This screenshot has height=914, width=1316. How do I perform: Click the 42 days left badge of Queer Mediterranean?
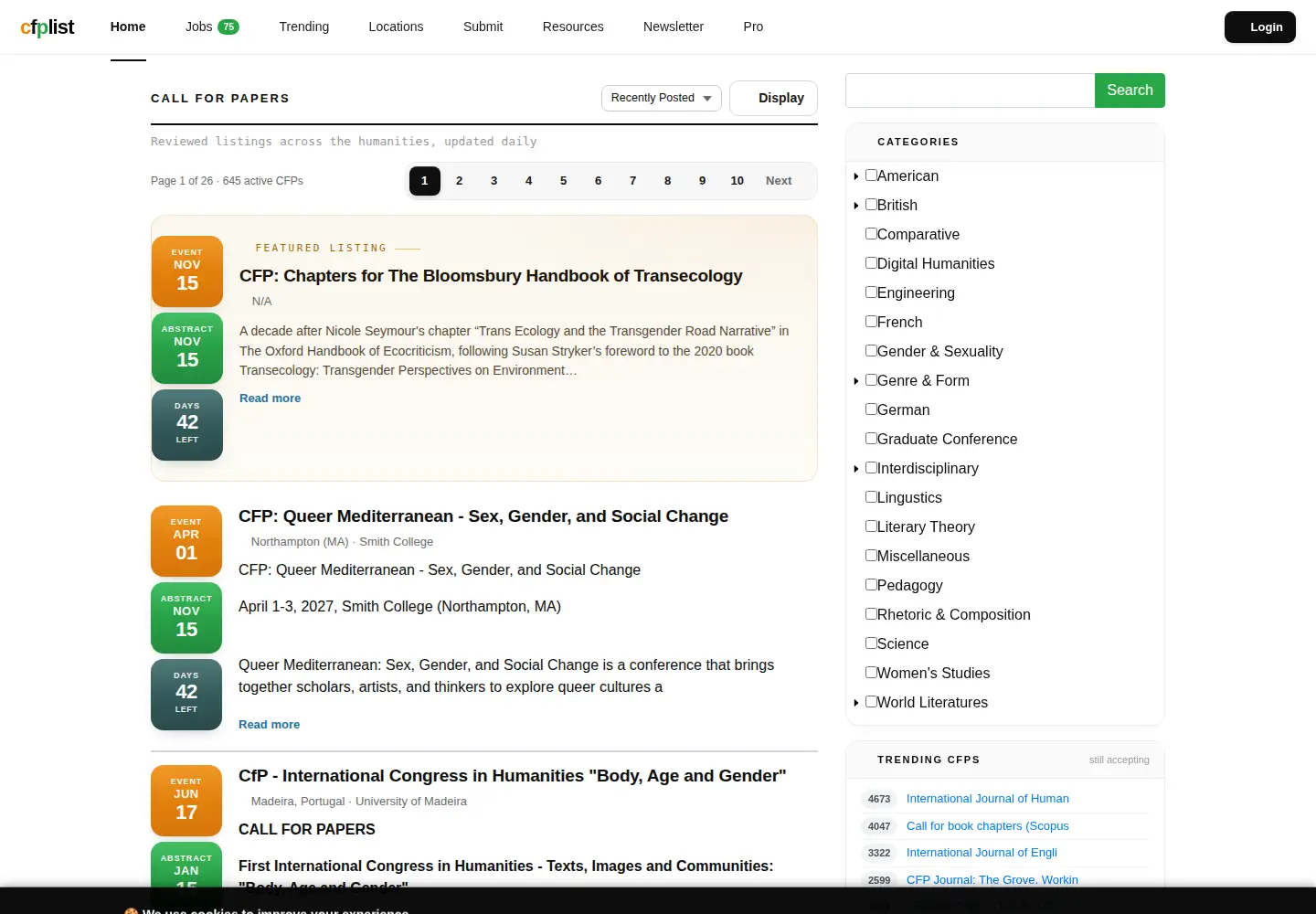pyautogui.click(x=186, y=695)
